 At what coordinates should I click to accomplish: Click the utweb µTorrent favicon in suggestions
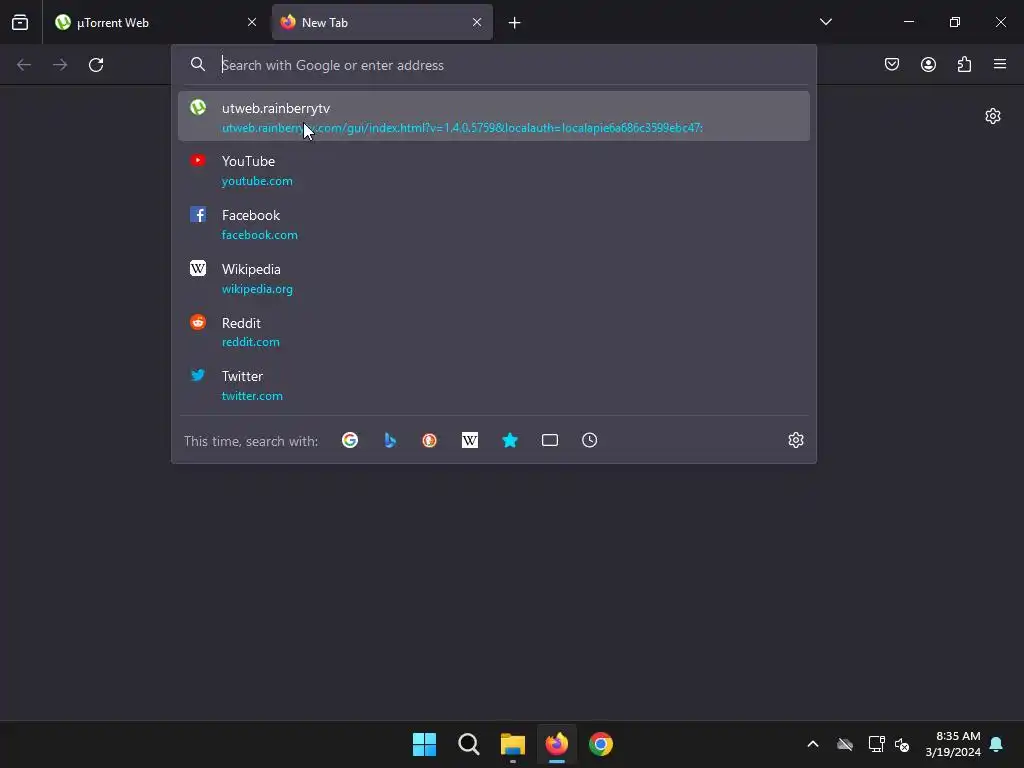[x=198, y=107]
